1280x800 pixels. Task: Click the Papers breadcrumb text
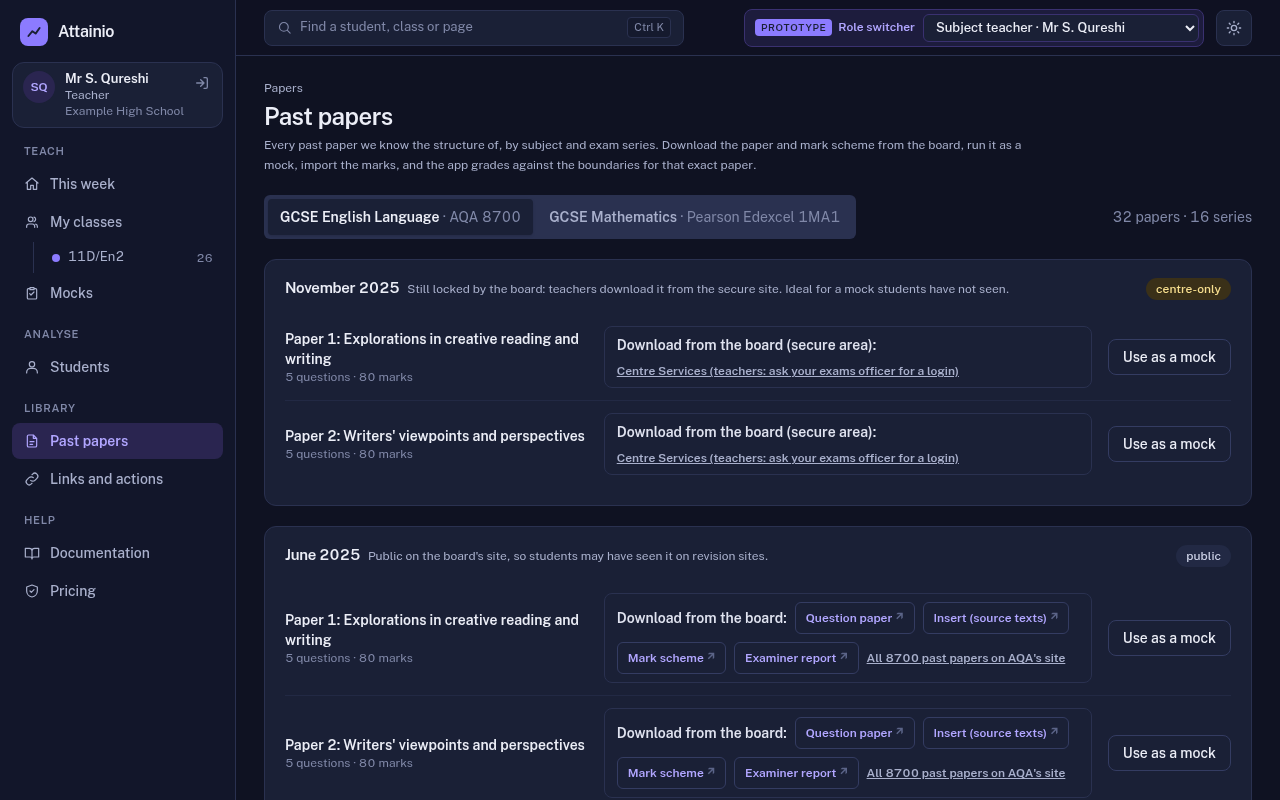coord(283,88)
